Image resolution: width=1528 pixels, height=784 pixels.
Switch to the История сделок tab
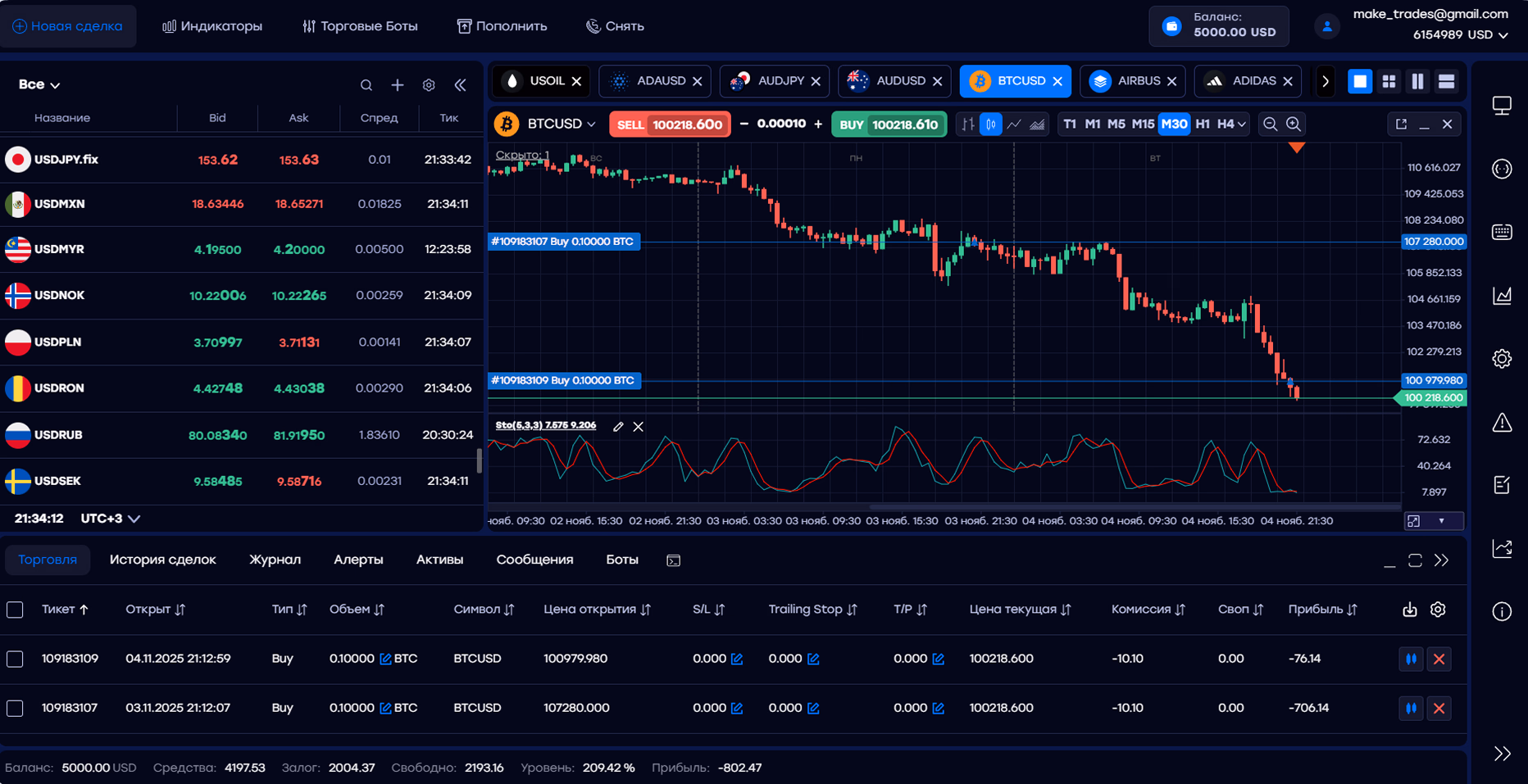(x=162, y=560)
